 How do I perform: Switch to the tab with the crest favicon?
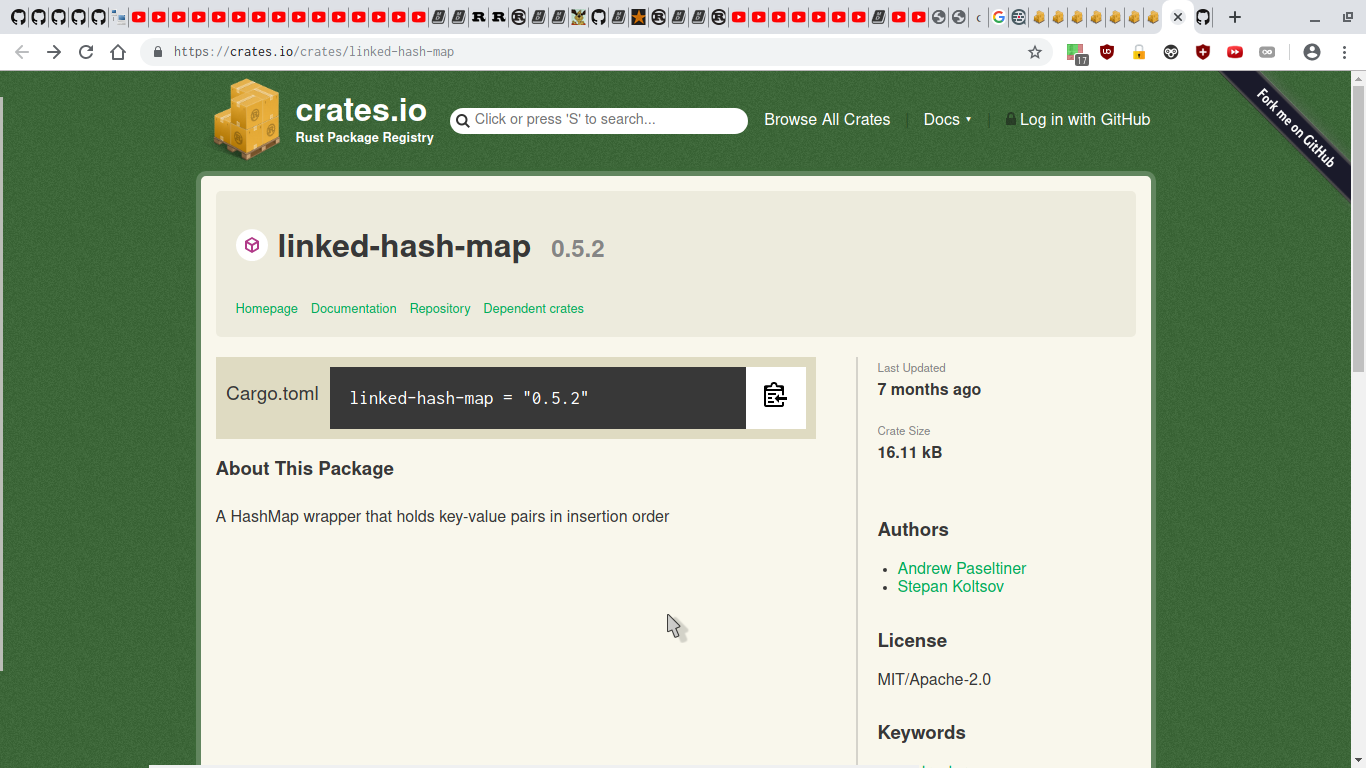tap(578, 17)
